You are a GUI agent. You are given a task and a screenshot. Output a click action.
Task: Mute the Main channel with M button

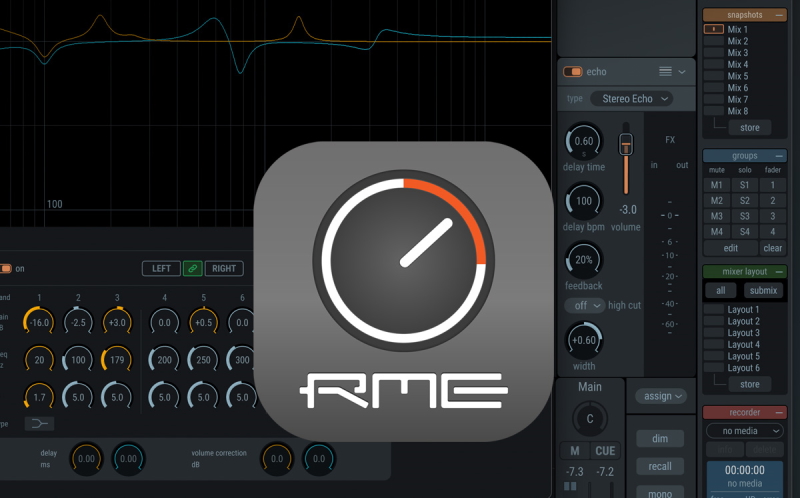[x=575, y=452]
